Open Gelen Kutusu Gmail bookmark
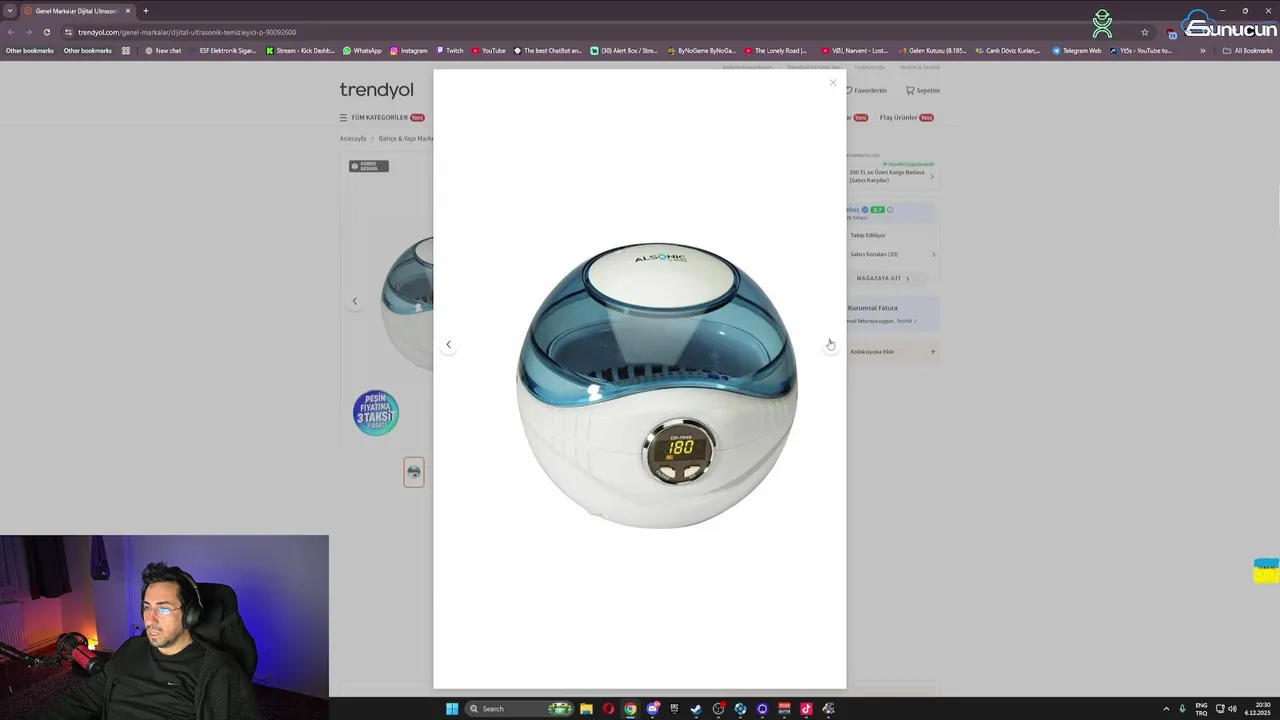Screen dimensions: 1280x720 tap(932, 51)
